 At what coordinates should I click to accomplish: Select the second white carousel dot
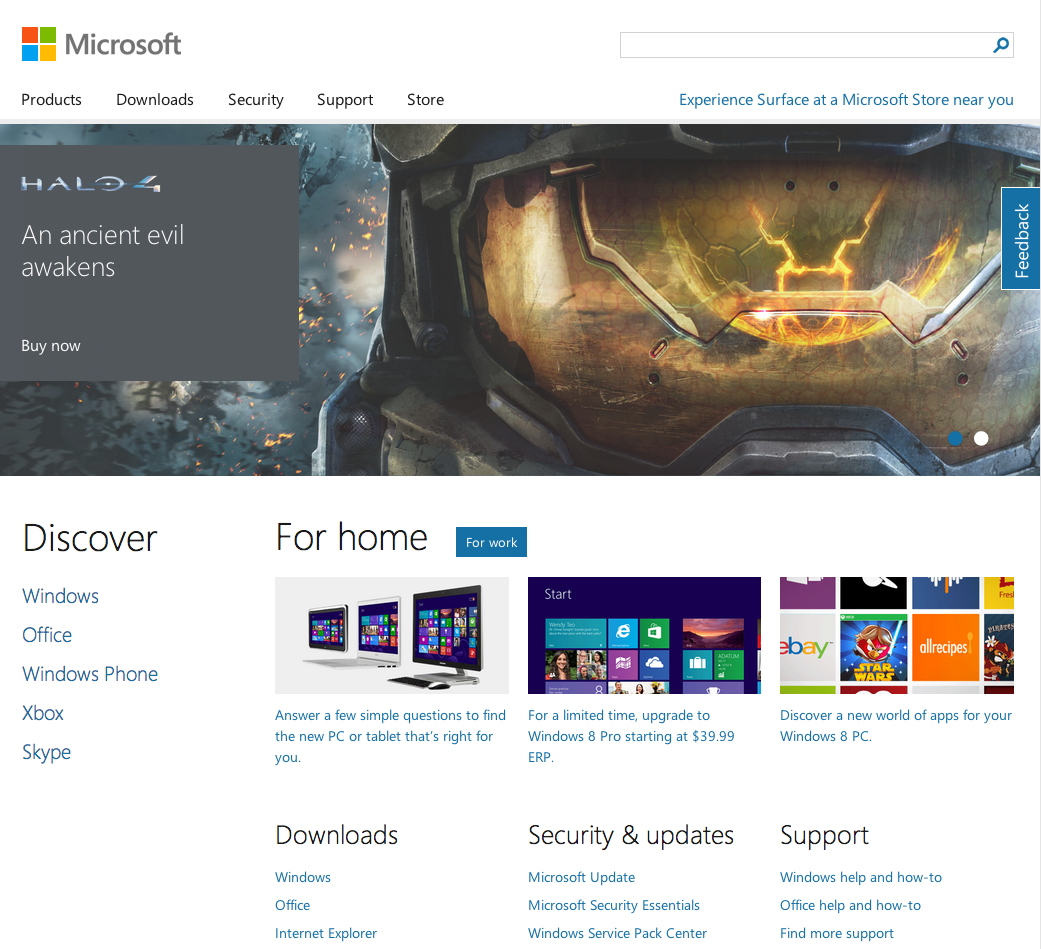[981, 438]
